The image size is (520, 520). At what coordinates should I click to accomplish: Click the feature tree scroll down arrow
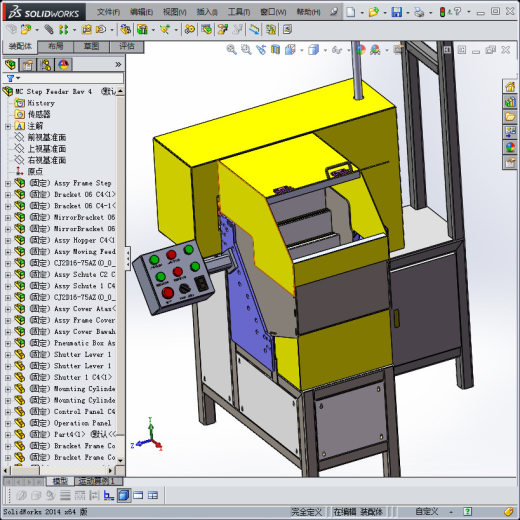coord(120,460)
